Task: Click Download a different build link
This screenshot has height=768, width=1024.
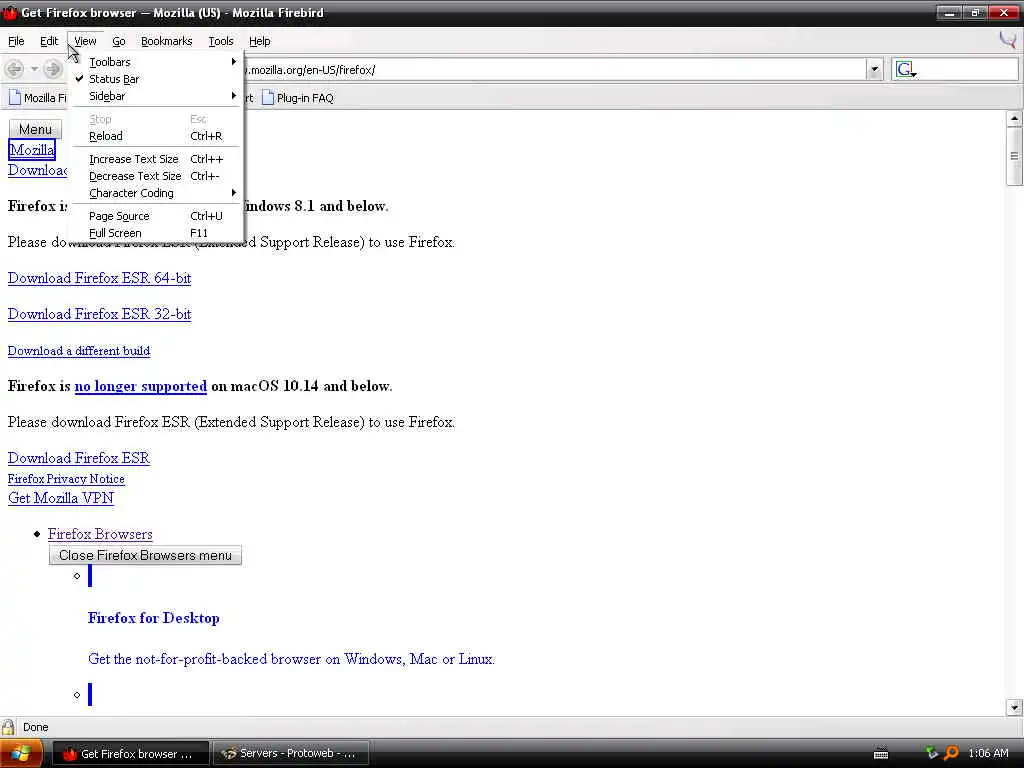Action: (79, 351)
